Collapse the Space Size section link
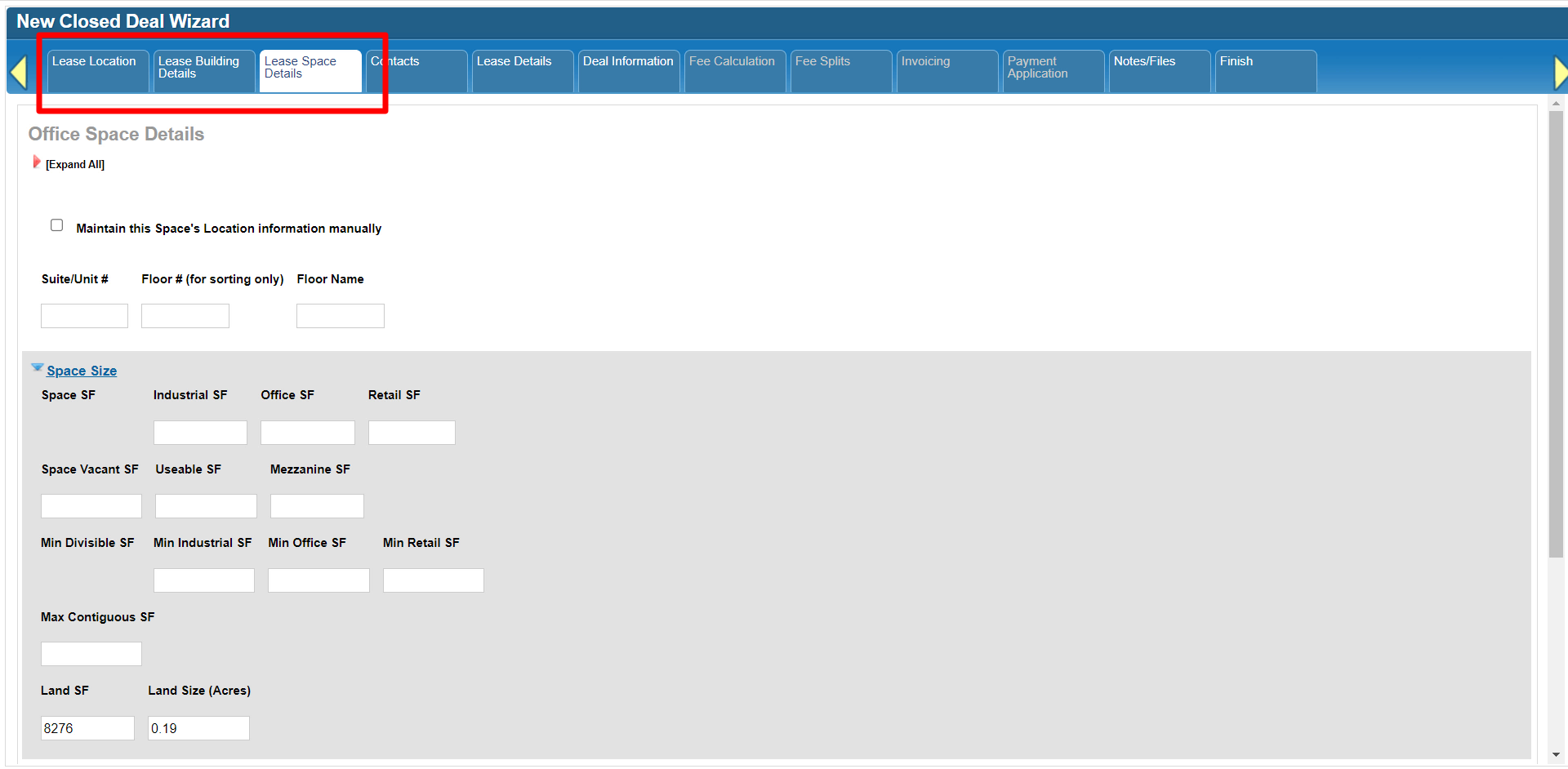Viewport: 1568px width, 769px height. [82, 371]
